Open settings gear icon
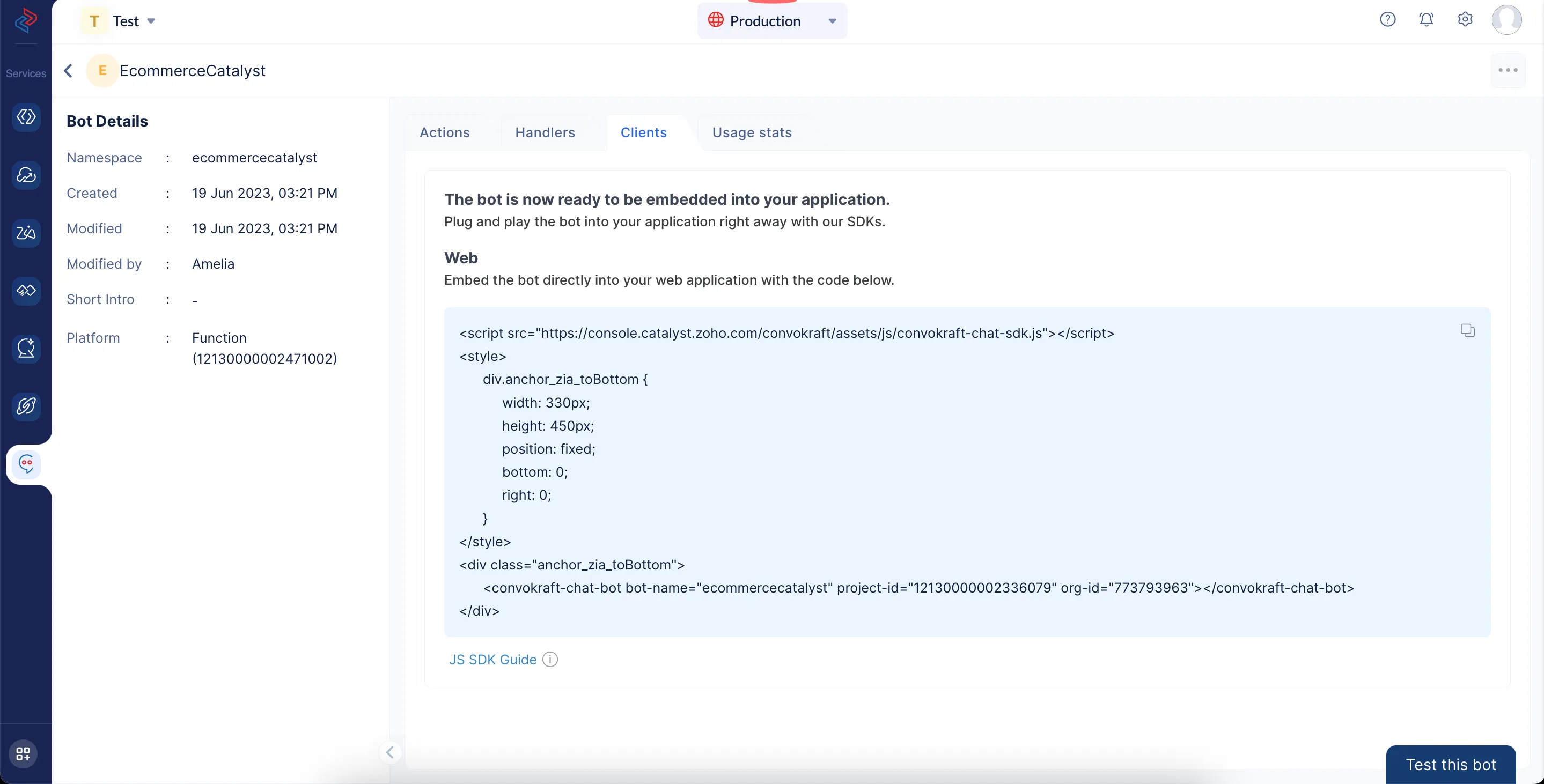This screenshot has width=1544, height=784. coord(1465,20)
